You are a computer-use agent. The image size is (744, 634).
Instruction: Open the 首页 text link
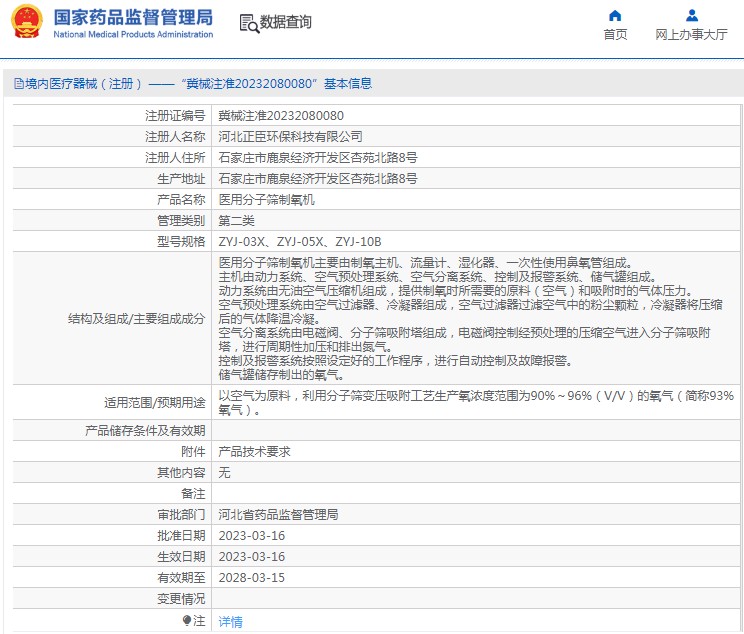click(615, 34)
